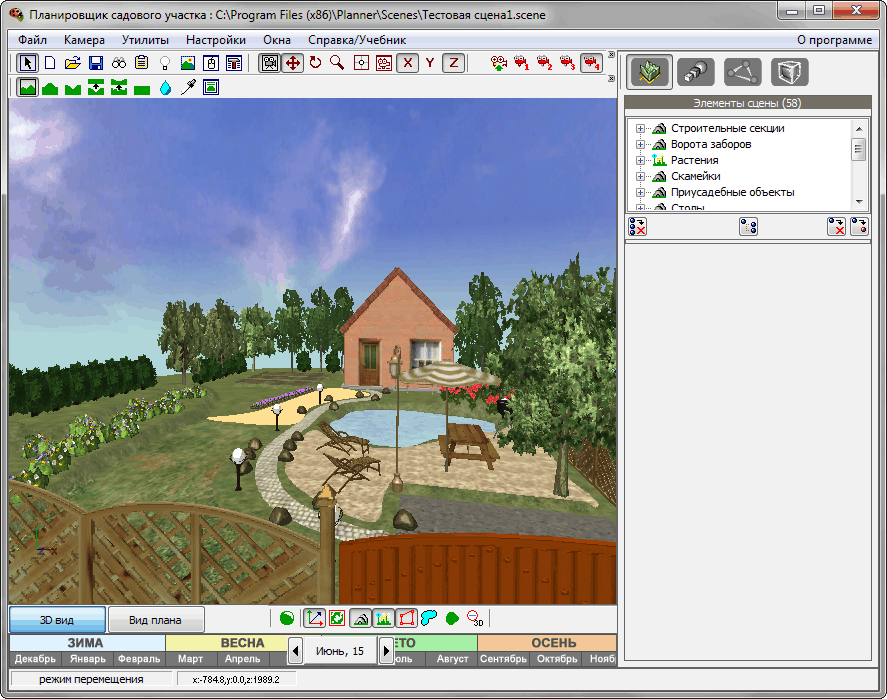Expand the Скамейки tree node
Screen dimensions: 887x699
pos(640,176)
